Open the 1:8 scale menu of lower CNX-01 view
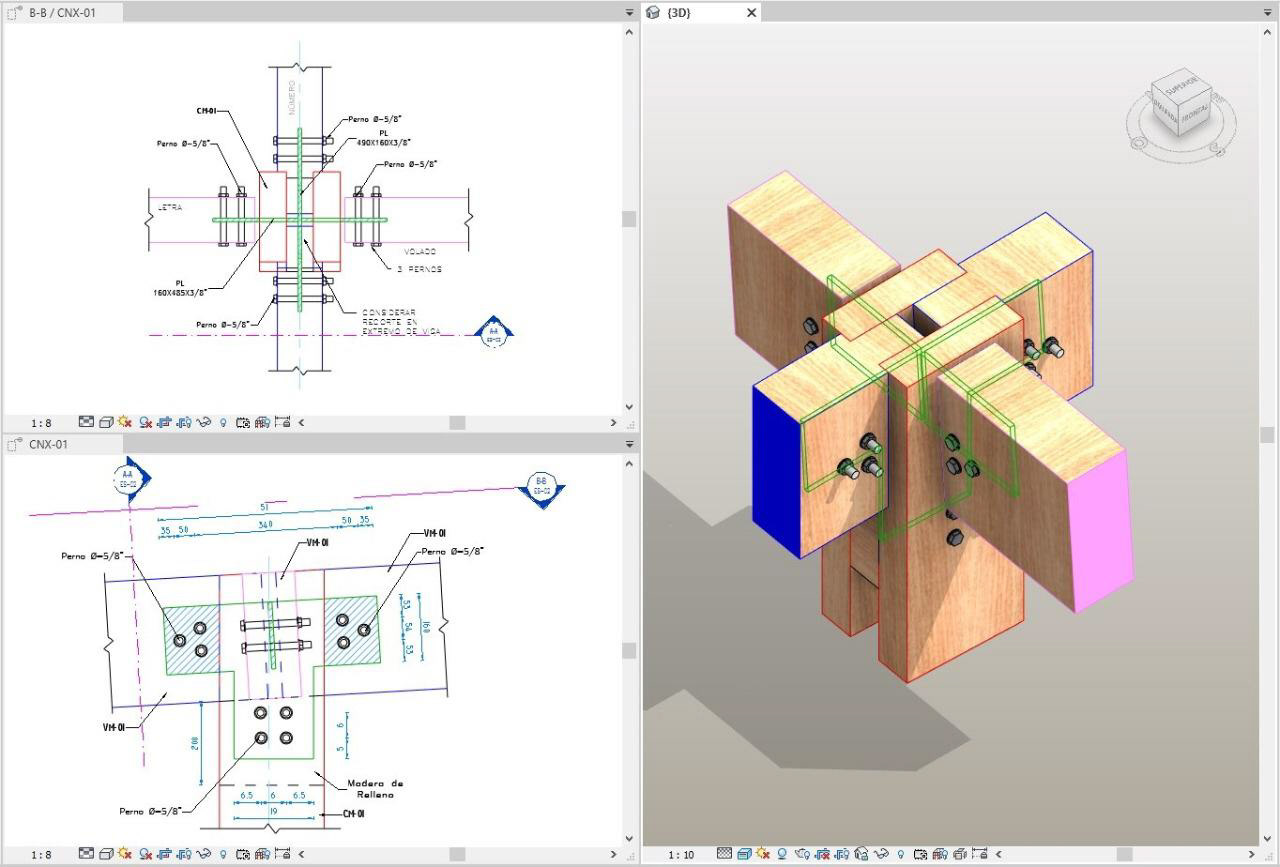This screenshot has width=1280, height=867. [x=41, y=854]
